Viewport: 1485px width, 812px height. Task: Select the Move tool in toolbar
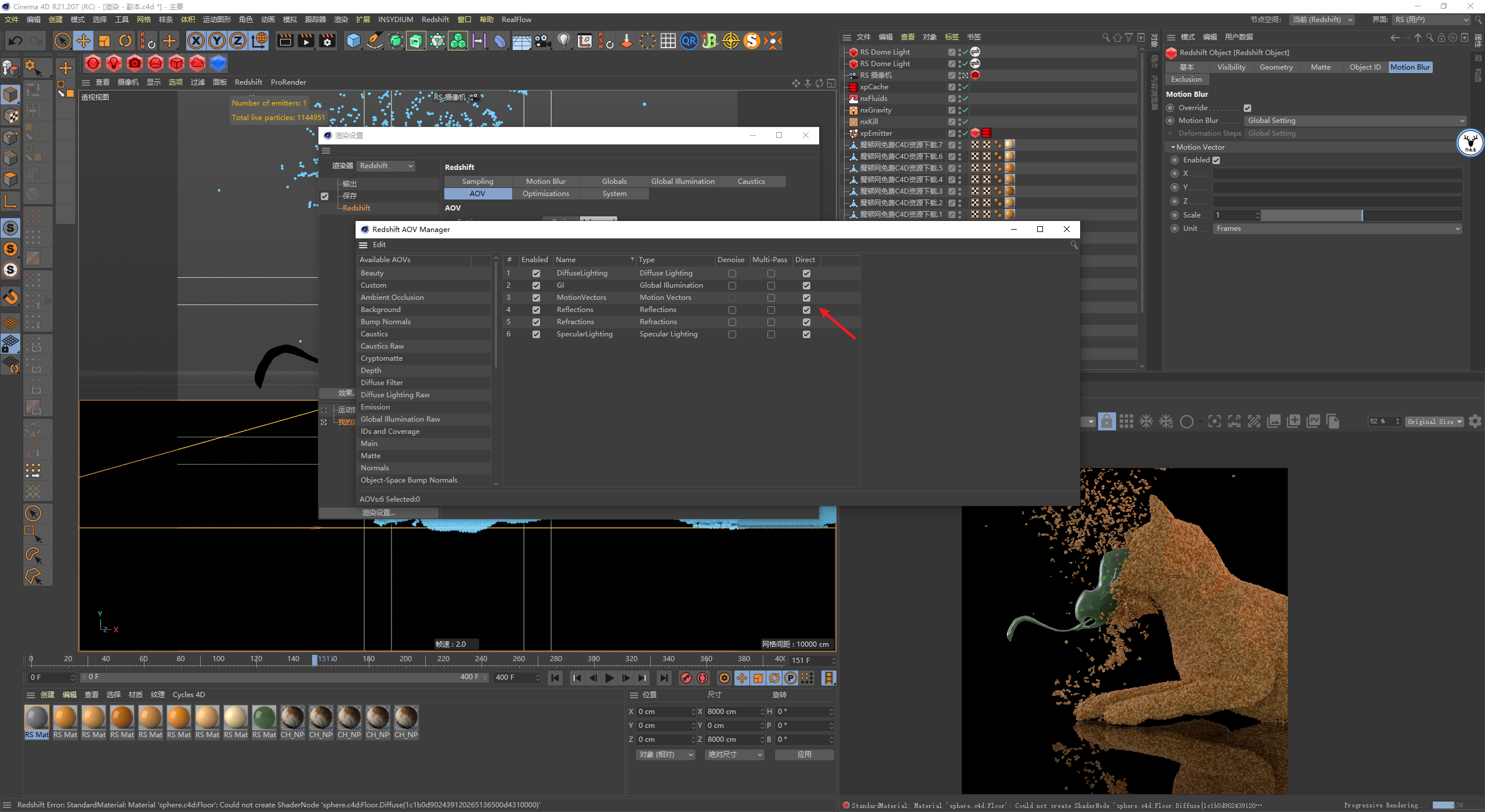[x=84, y=41]
